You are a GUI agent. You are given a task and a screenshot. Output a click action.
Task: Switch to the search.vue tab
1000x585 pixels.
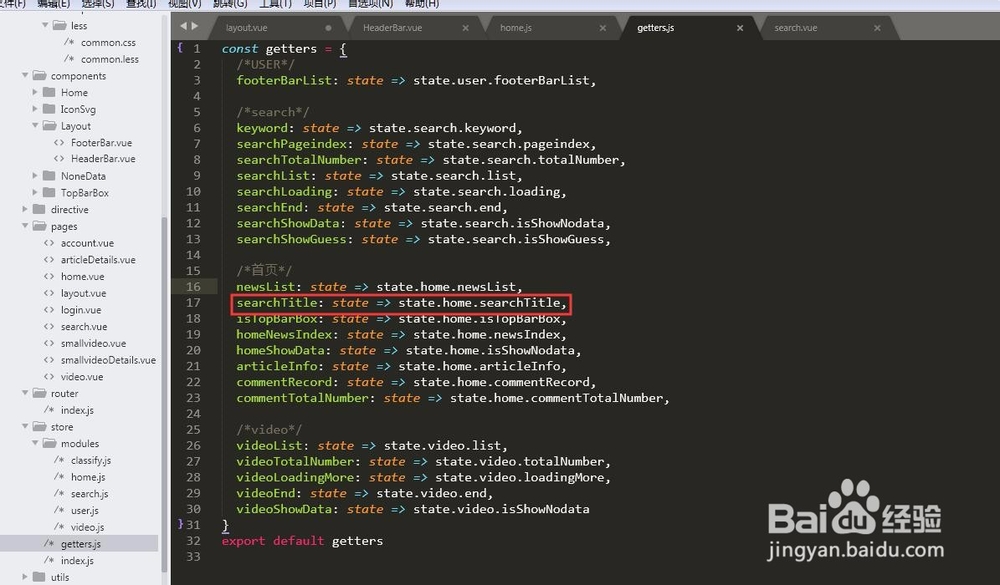pos(795,27)
